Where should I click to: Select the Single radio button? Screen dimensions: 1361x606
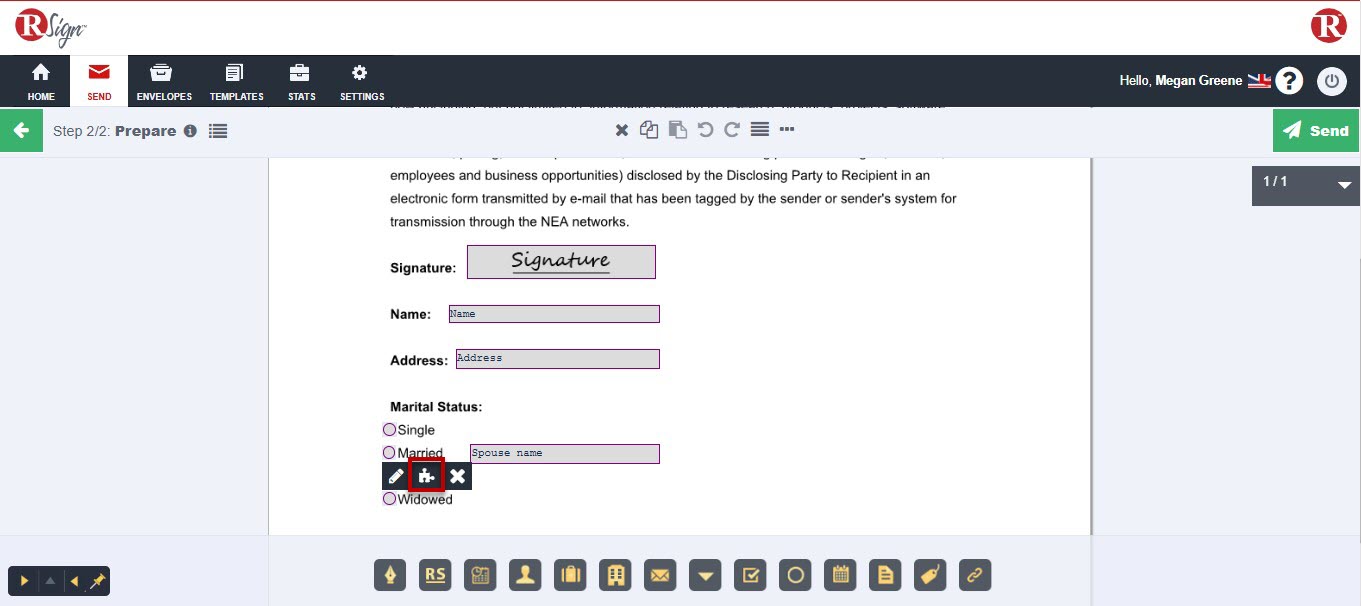(x=389, y=429)
